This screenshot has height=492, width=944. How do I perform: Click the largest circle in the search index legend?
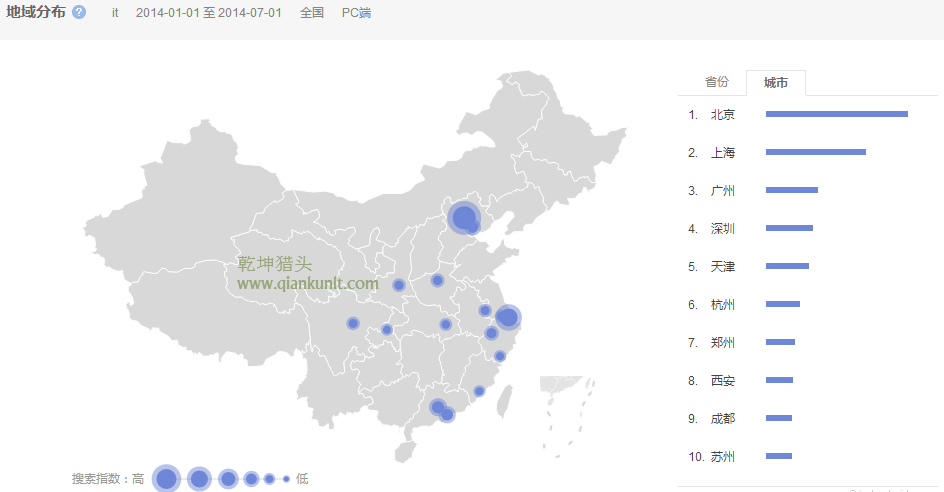tap(166, 479)
